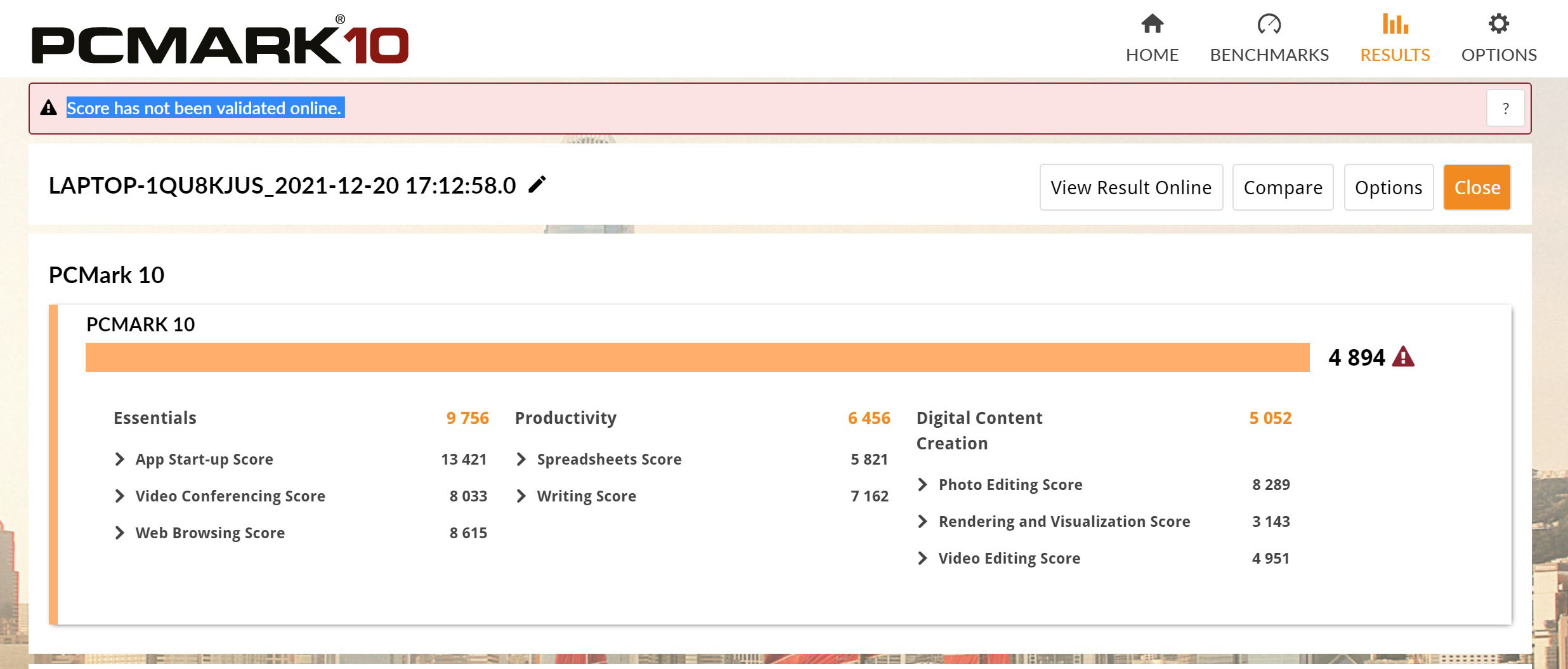The width and height of the screenshot is (1568, 669).
Task: Click the Essentials heading
Action: point(155,418)
